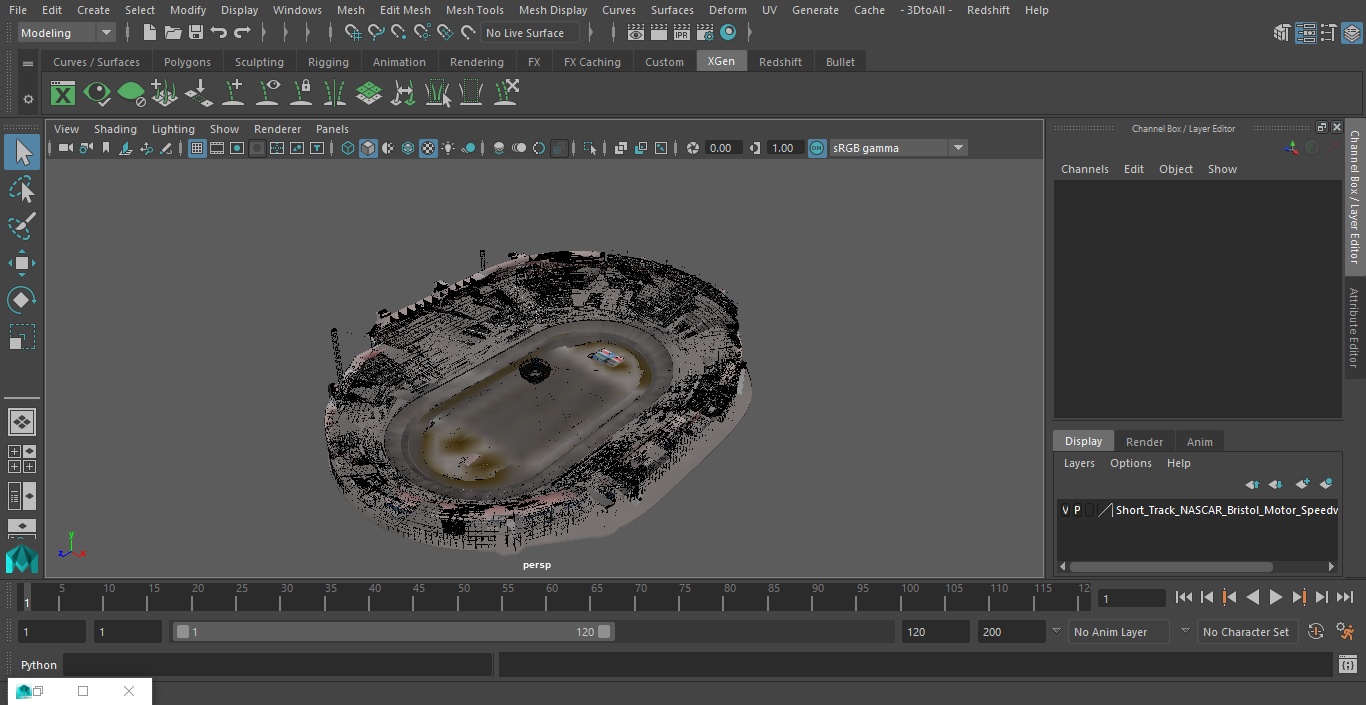Image resolution: width=1366 pixels, height=705 pixels.
Task: Switch to the Redshift shelf tab
Action: coord(780,62)
